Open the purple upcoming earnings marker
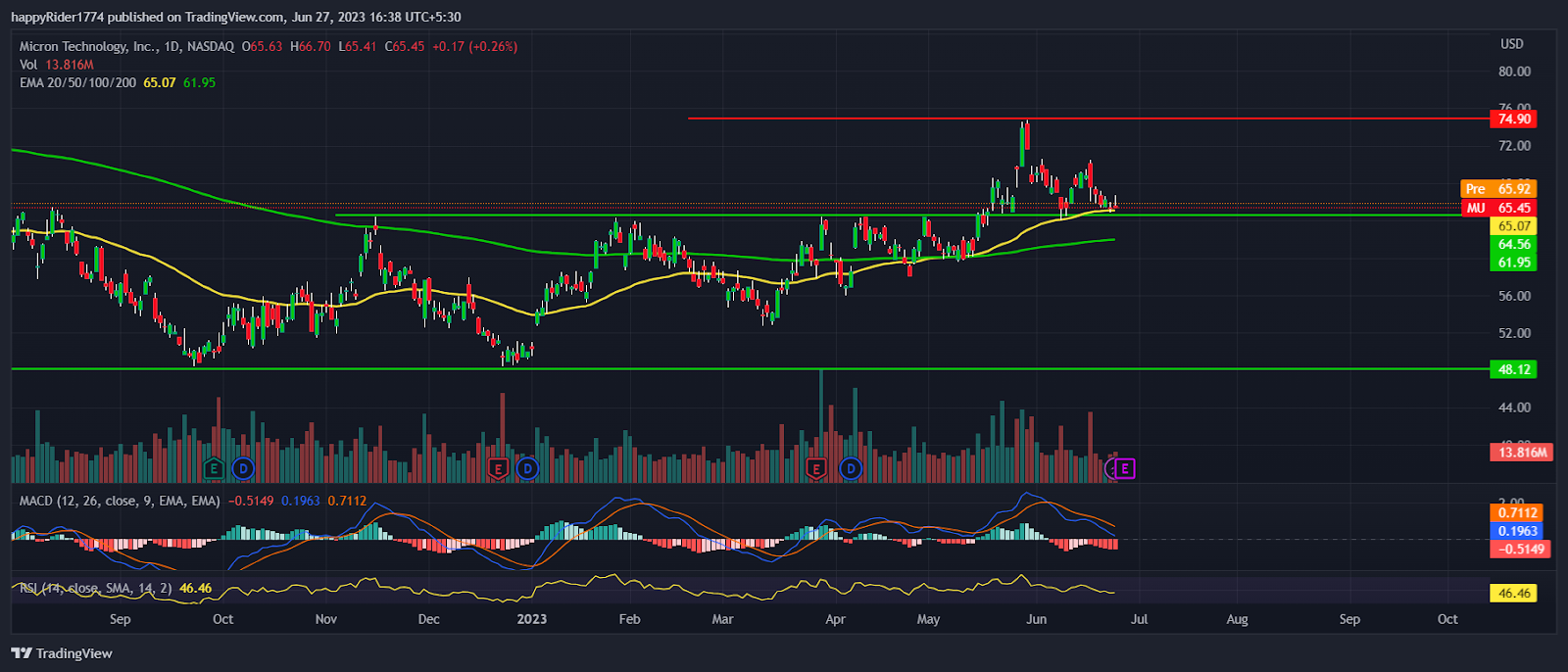This screenshot has width=1568, height=672. point(1124,469)
